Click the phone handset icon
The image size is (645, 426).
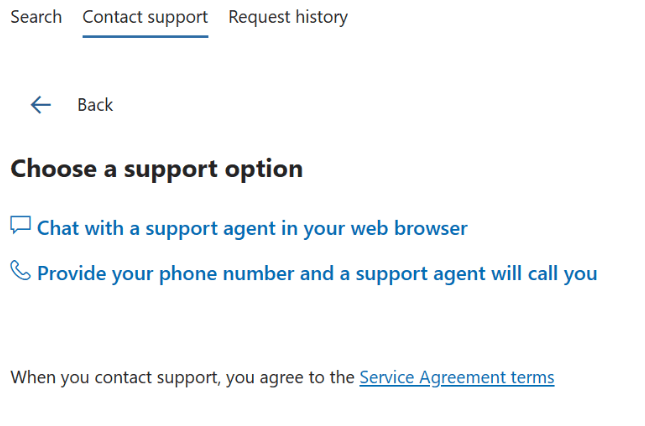[x=20, y=270]
